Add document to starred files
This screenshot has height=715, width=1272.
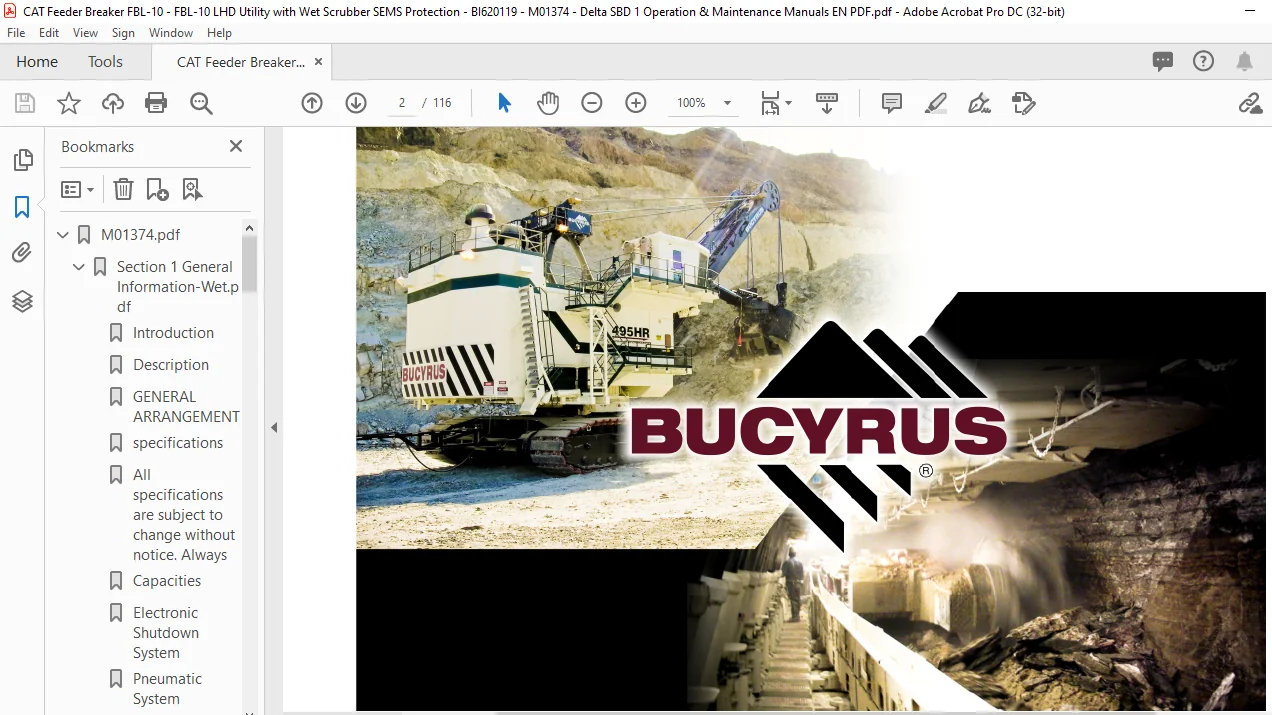click(69, 103)
